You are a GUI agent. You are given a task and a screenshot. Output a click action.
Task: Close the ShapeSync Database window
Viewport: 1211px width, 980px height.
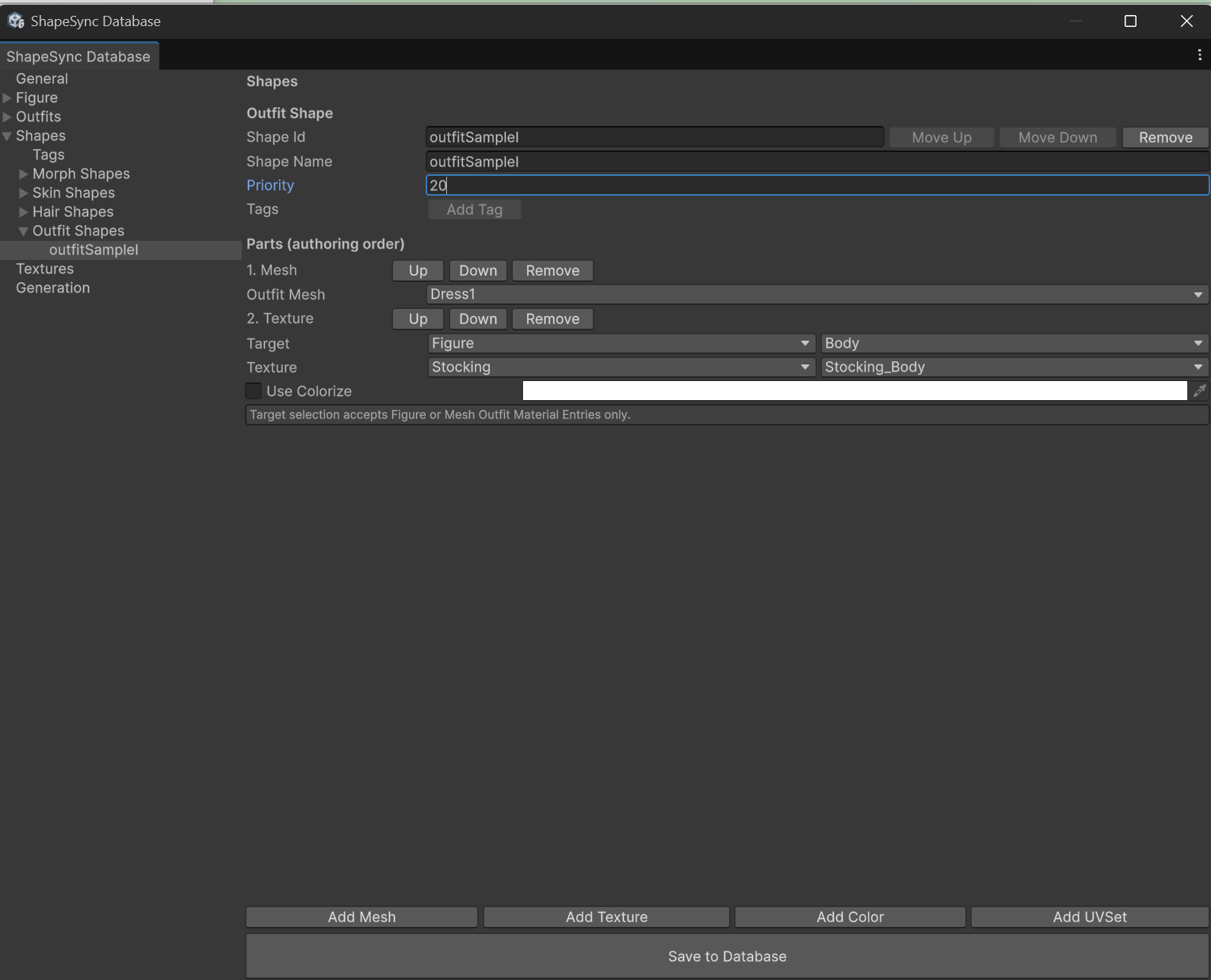click(x=1186, y=21)
